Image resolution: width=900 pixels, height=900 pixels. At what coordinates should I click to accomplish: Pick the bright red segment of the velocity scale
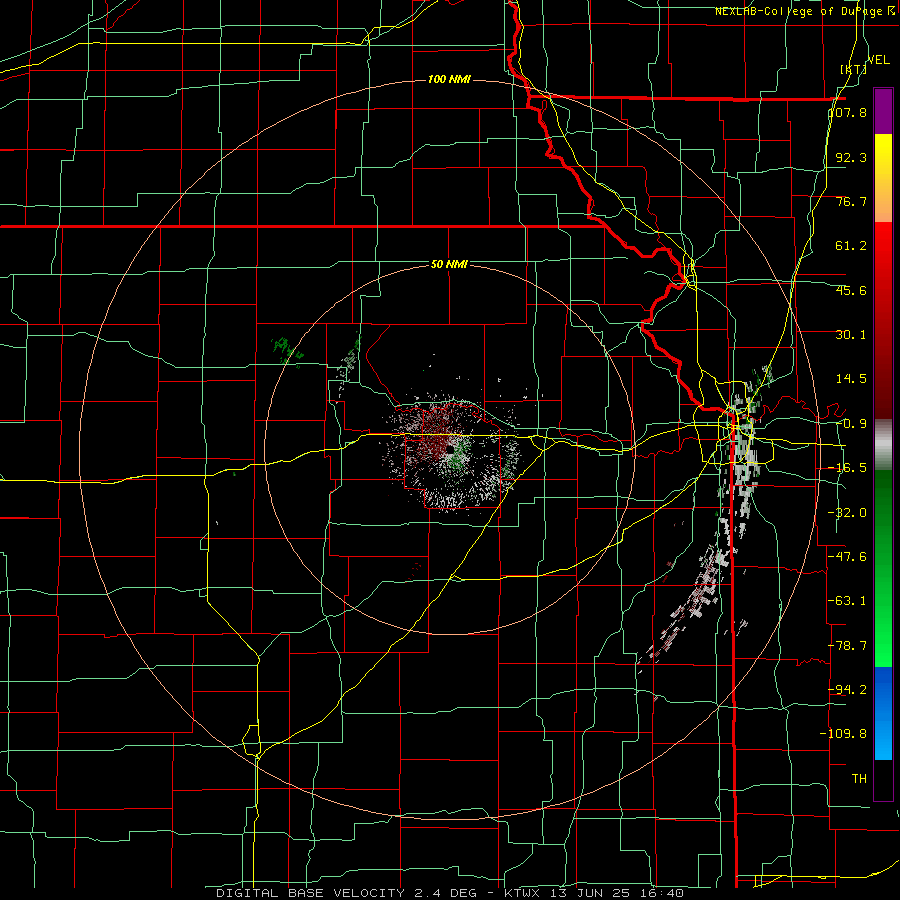click(x=883, y=247)
